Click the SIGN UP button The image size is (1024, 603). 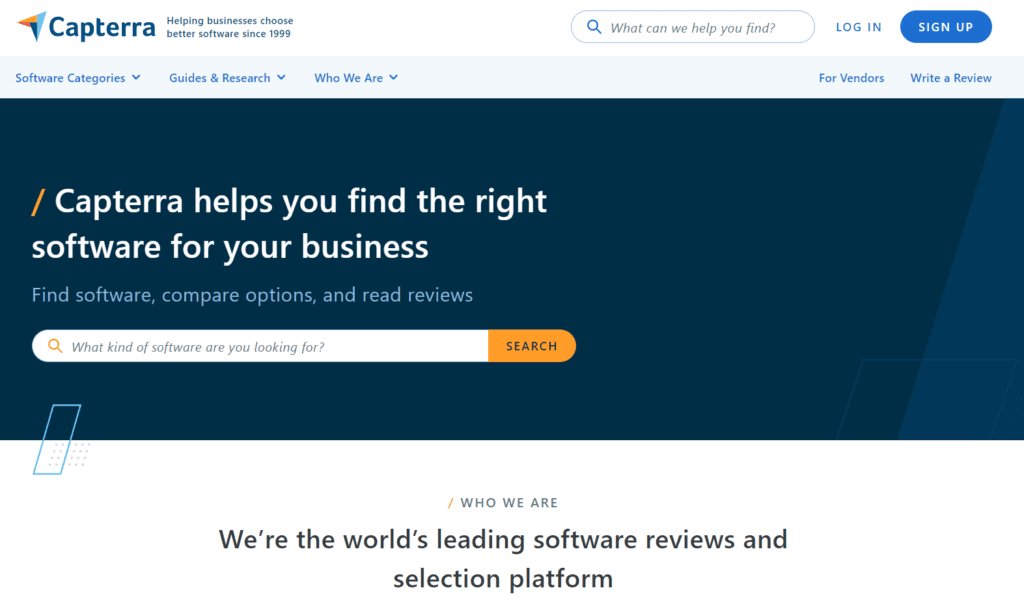coord(945,27)
